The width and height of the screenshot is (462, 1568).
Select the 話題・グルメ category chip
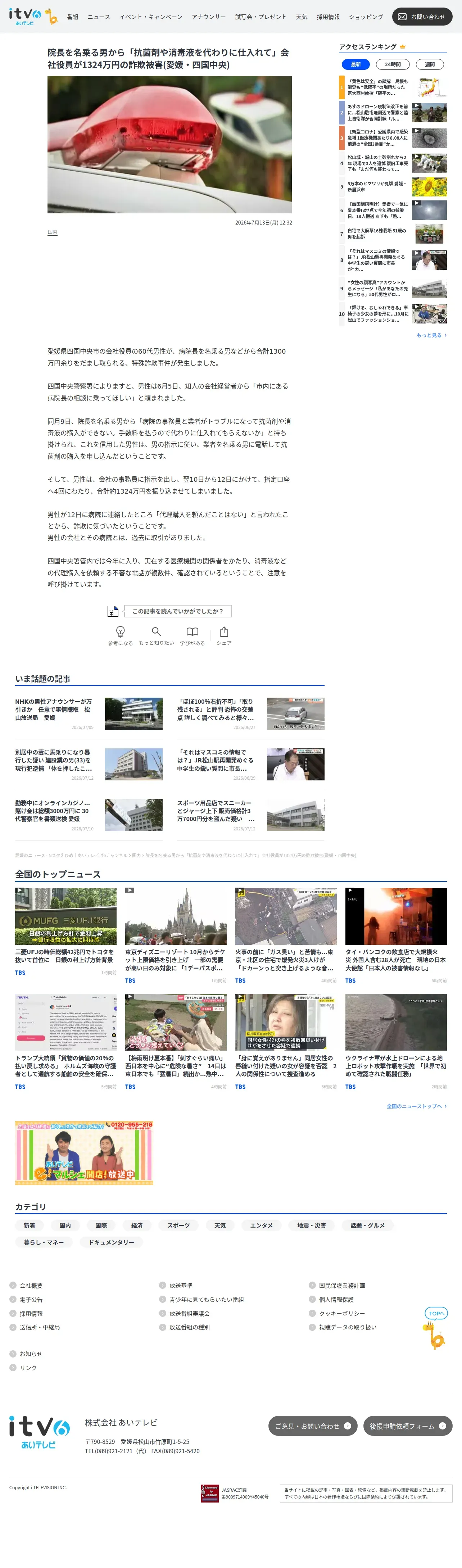click(368, 1225)
